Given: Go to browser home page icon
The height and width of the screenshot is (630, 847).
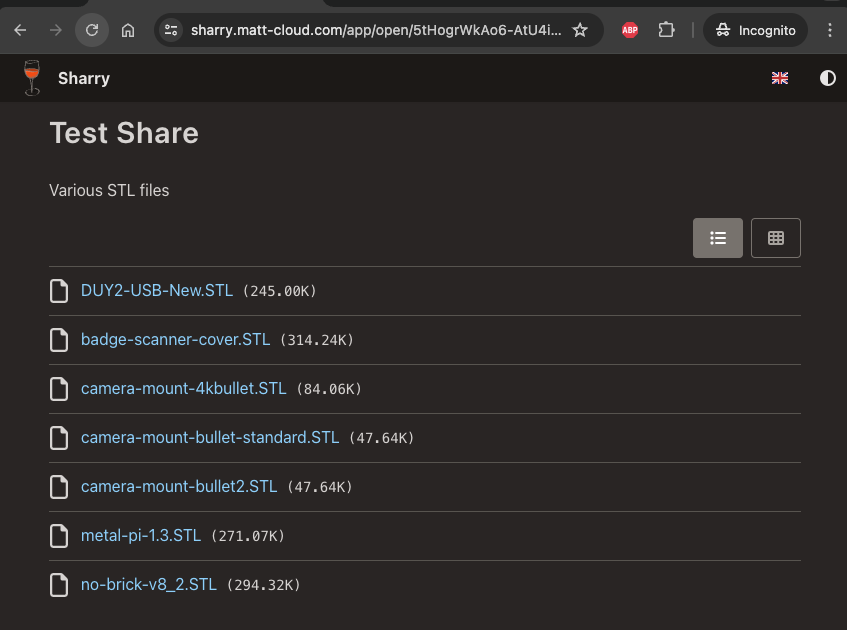Looking at the screenshot, I should [x=128, y=30].
